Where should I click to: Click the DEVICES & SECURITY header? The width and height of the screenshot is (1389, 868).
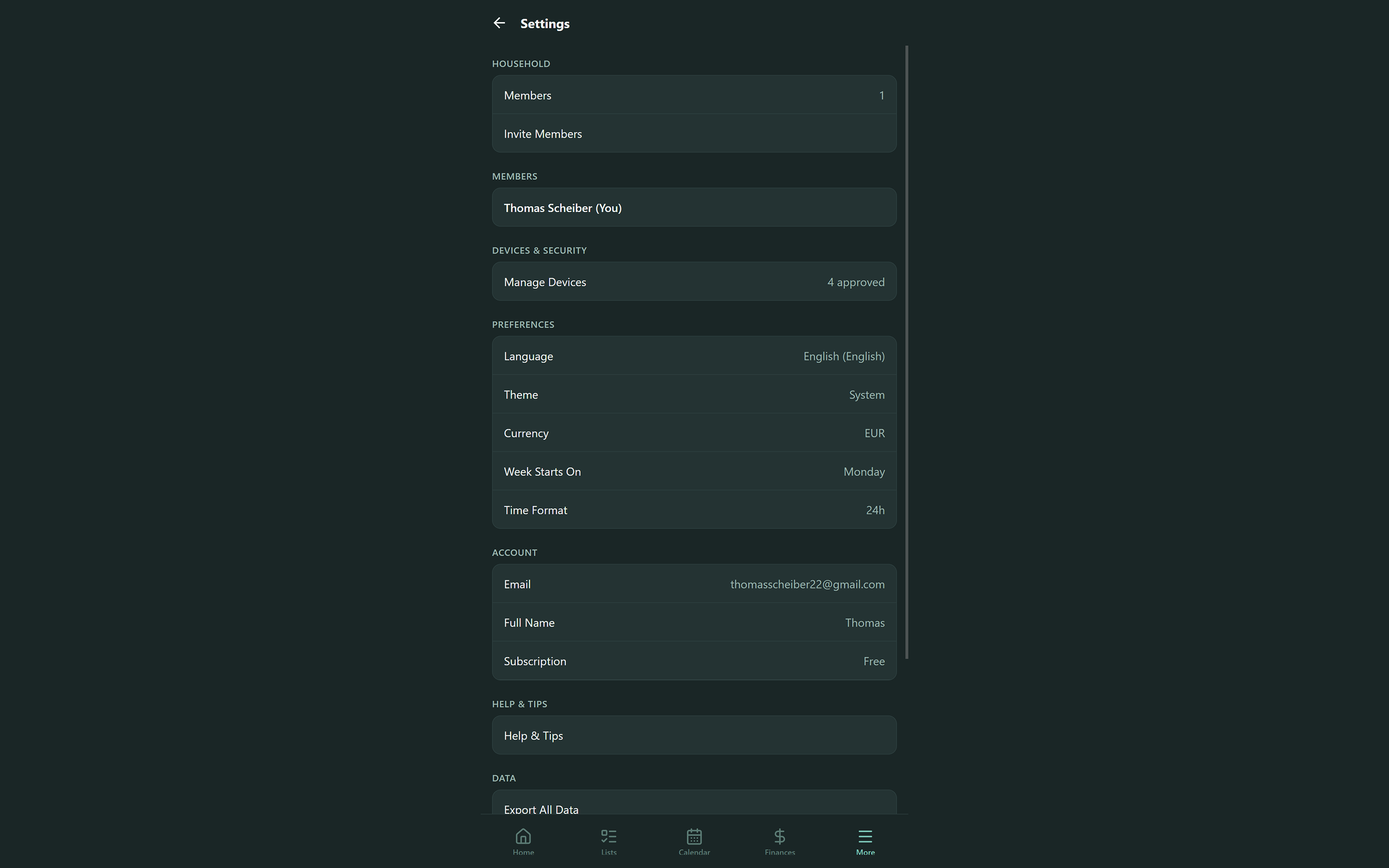539,250
